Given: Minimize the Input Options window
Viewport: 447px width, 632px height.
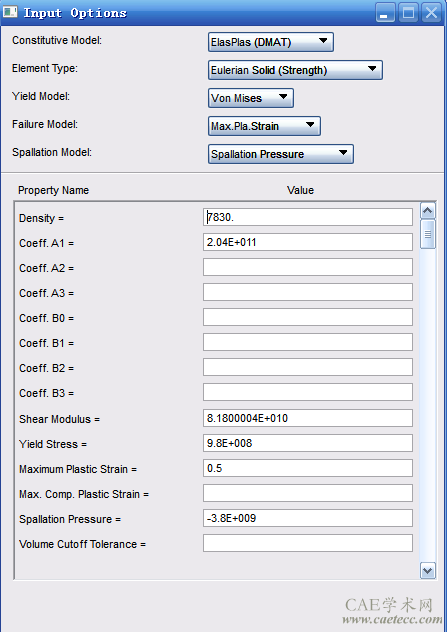Looking at the screenshot, I should pyautogui.click(x=385, y=12).
